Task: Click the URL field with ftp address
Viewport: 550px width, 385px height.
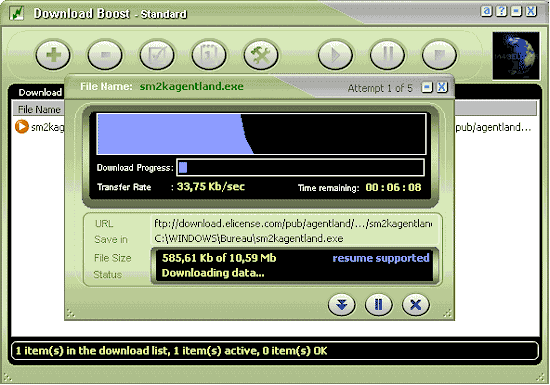Action: [x=294, y=223]
